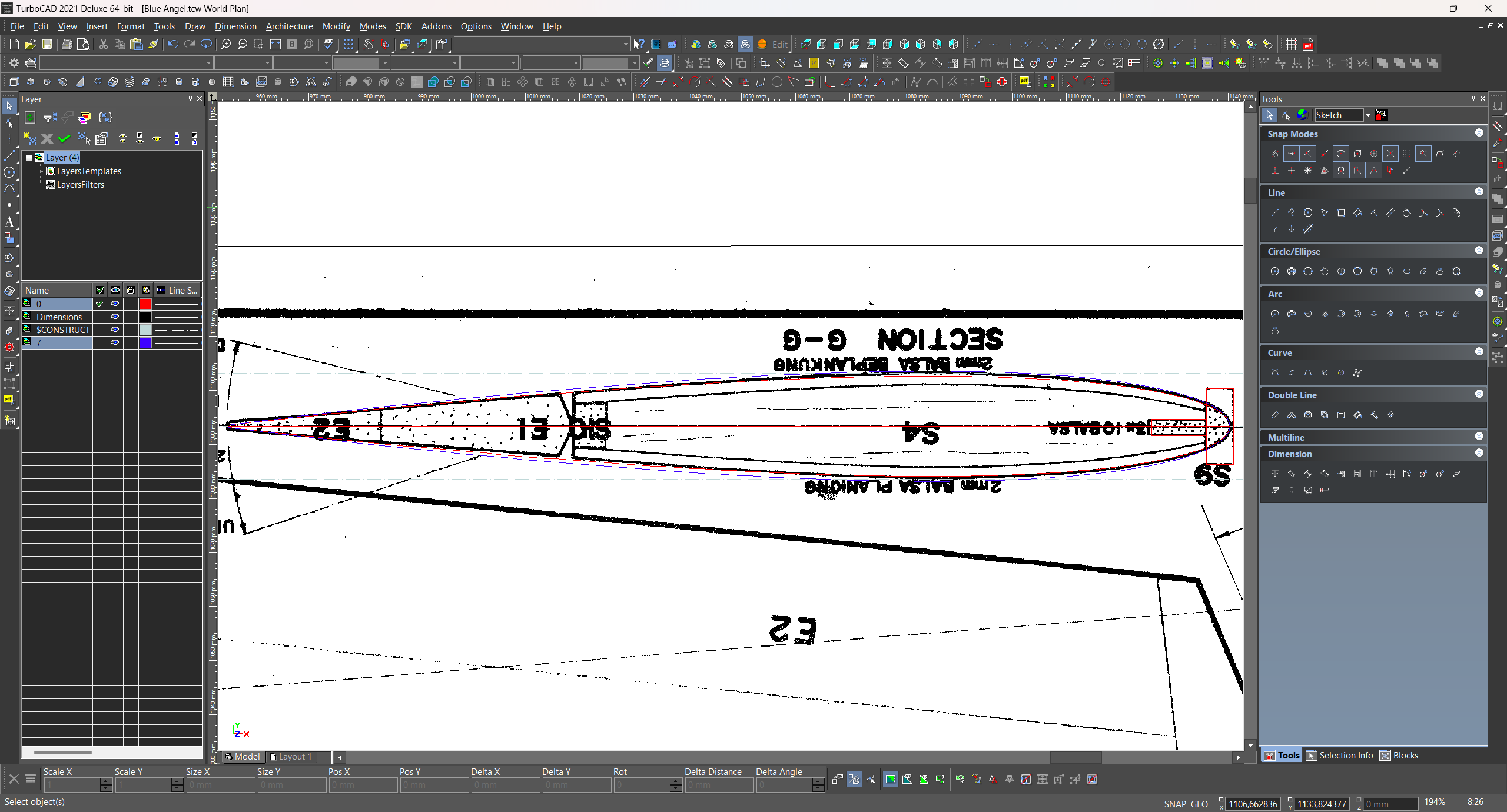Click the Rectangle tool in the Line palette

pyautogui.click(x=1341, y=212)
